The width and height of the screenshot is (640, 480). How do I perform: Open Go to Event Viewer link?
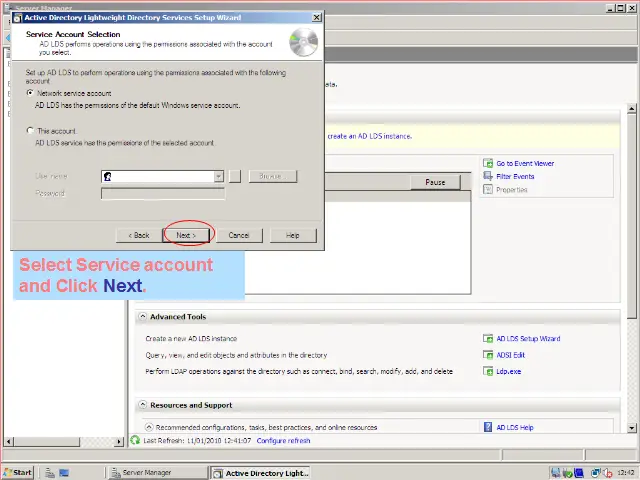(525, 163)
